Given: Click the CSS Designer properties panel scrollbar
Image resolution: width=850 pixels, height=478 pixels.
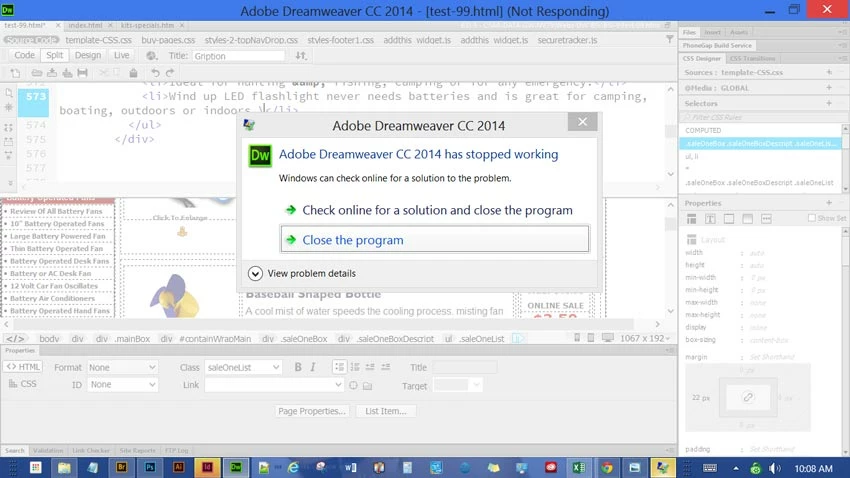Looking at the screenshot, I should click(846, 341).
